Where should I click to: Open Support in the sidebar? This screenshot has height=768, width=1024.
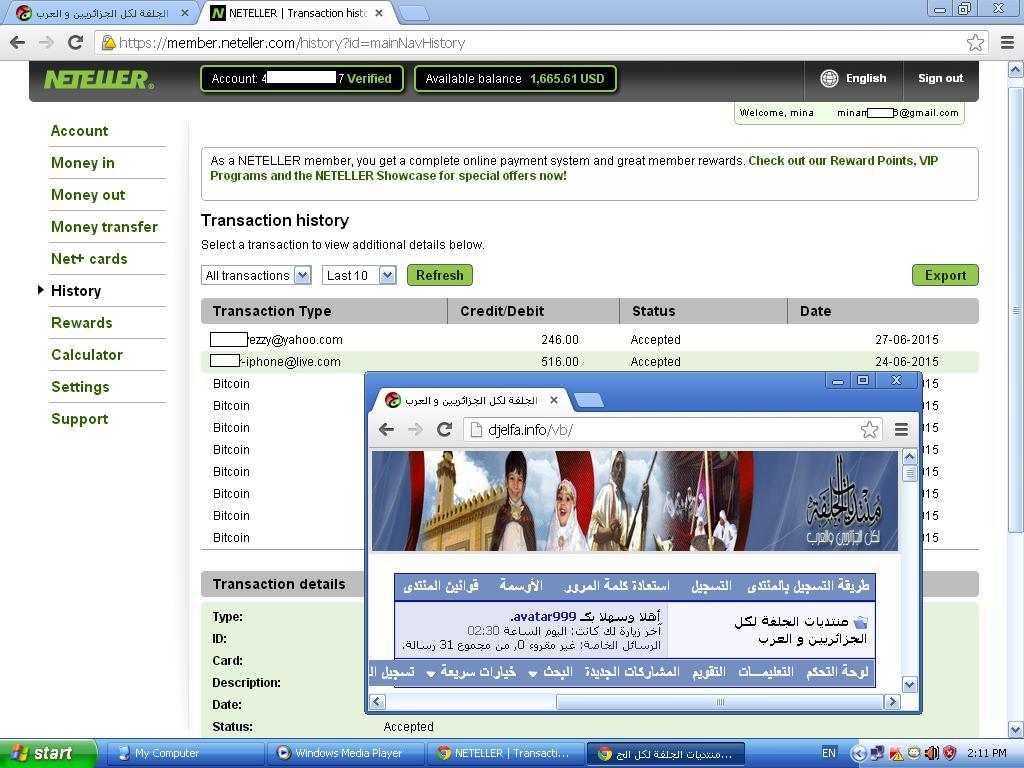point(80,419)
